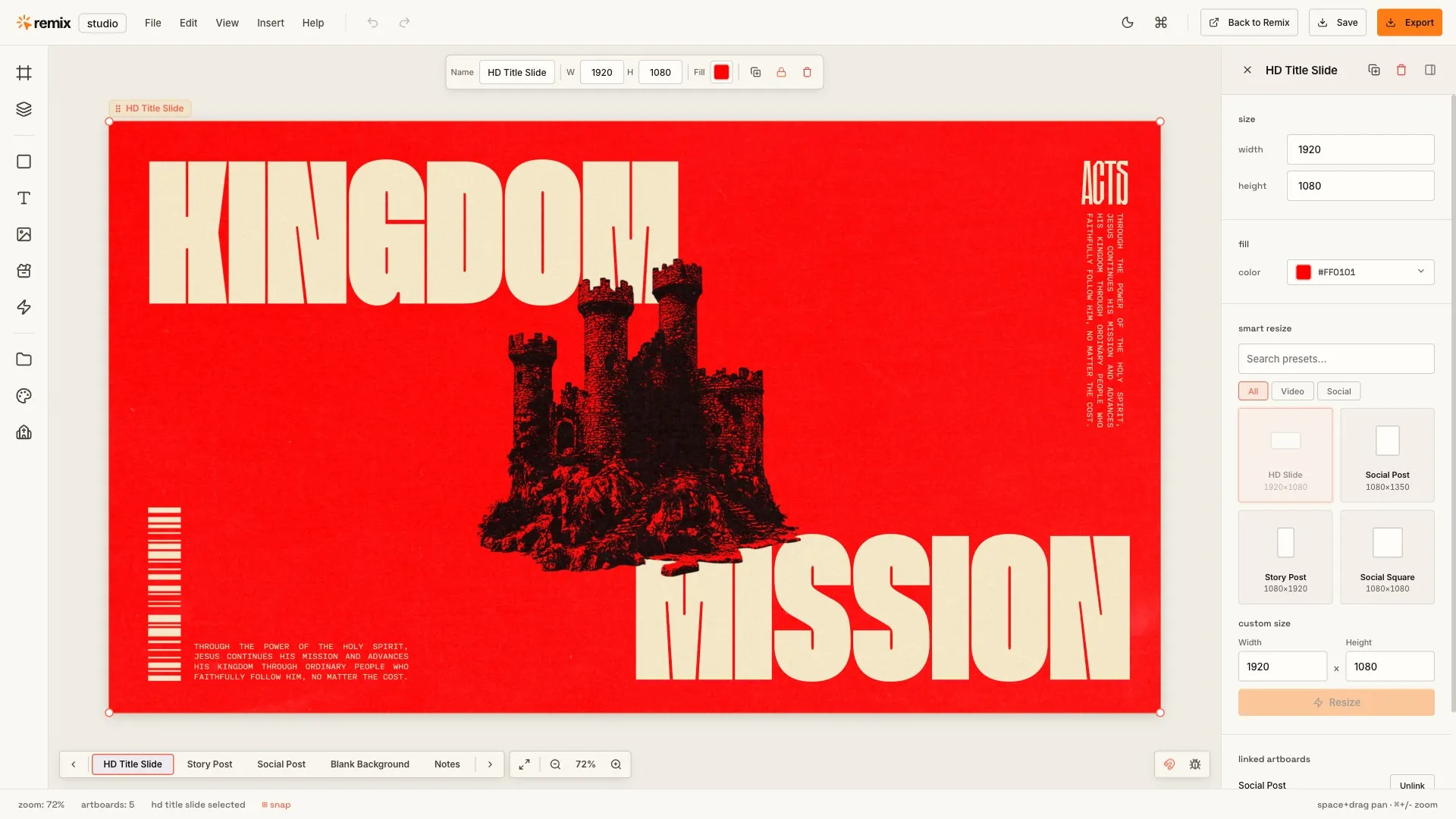Open the lightning actions tool
The width and height of the screenshot is (1456, 819).
click(x=24, y=307)
